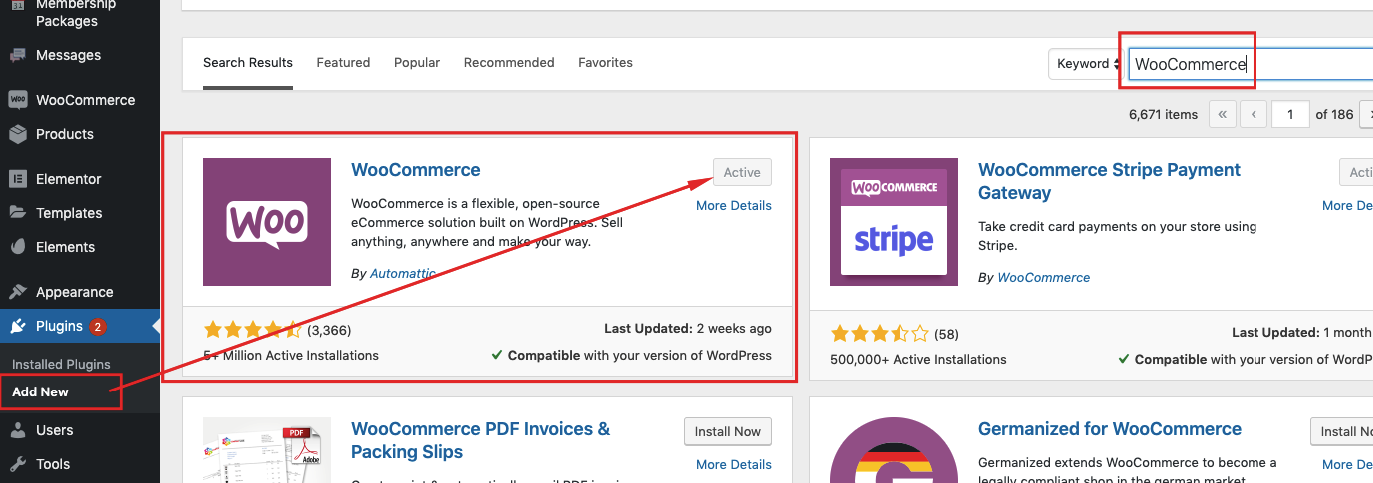Click the 6,671 items count text

click(x=1163, y=114)
